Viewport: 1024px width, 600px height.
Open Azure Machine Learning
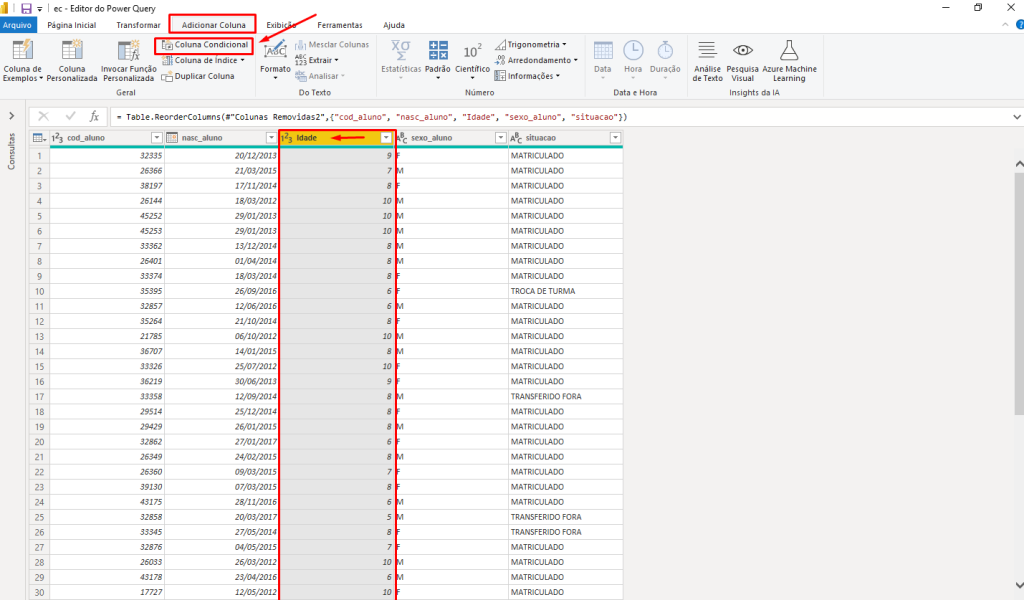(x=789, y=50)
